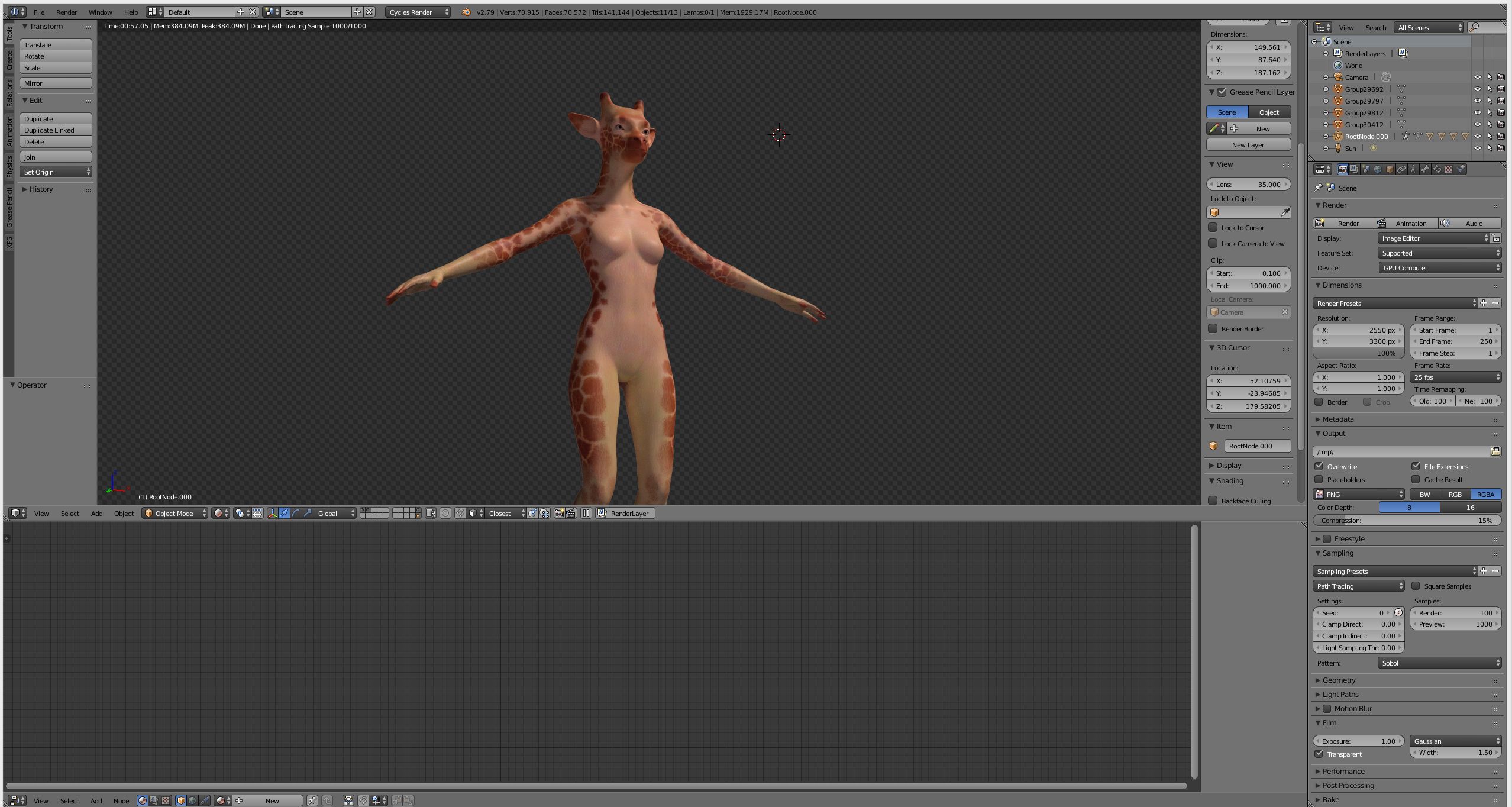Disable the Transparent film checkbox
1512x807 pixels.
coord(1319,754)
